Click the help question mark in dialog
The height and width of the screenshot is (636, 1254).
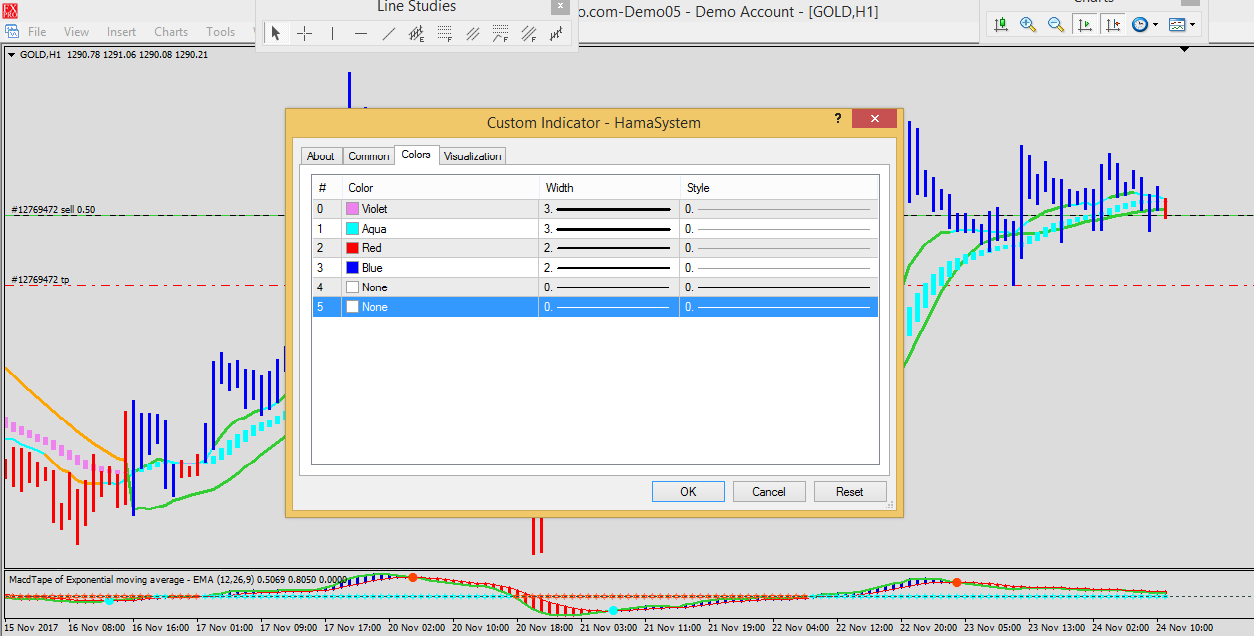tap(838, 118)
